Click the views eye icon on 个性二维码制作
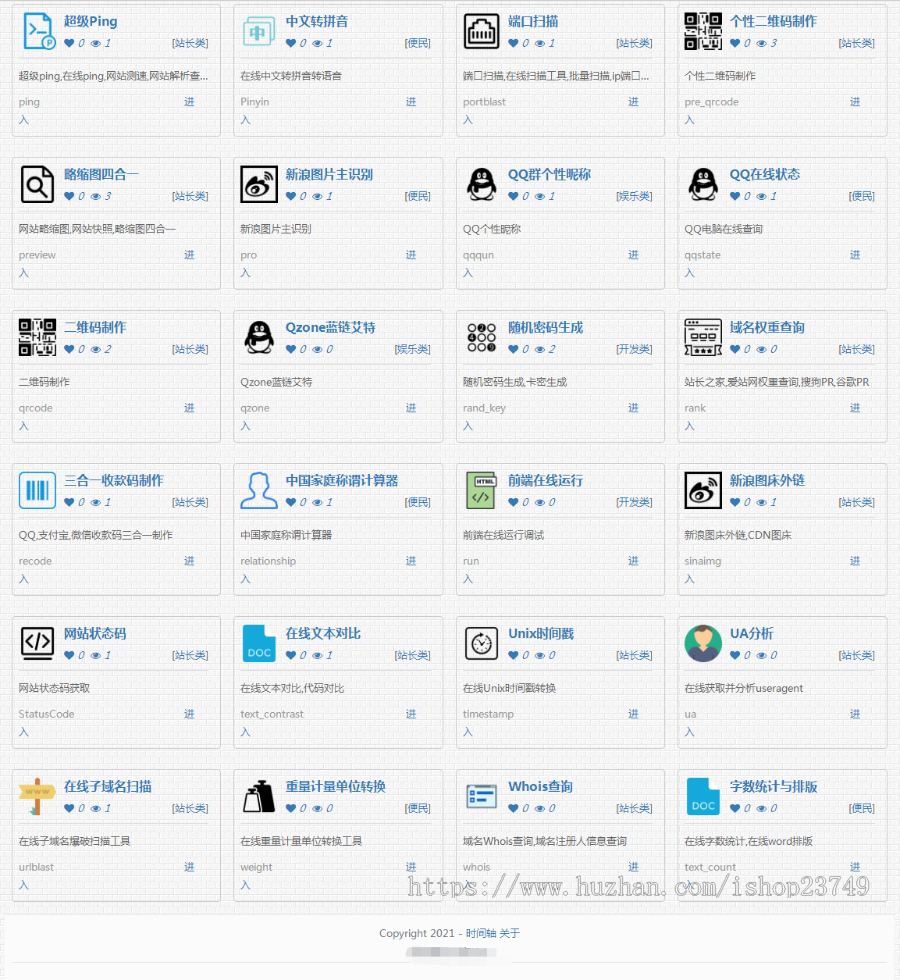The image size is (900, 980). 761,43
